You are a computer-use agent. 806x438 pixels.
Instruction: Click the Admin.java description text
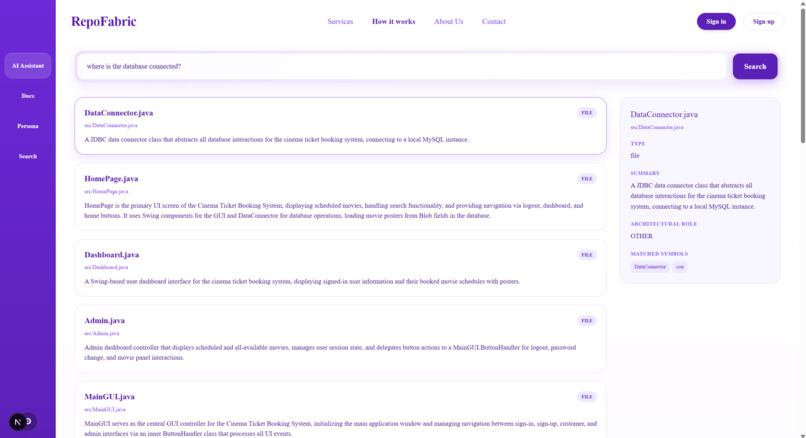point(330,353)
